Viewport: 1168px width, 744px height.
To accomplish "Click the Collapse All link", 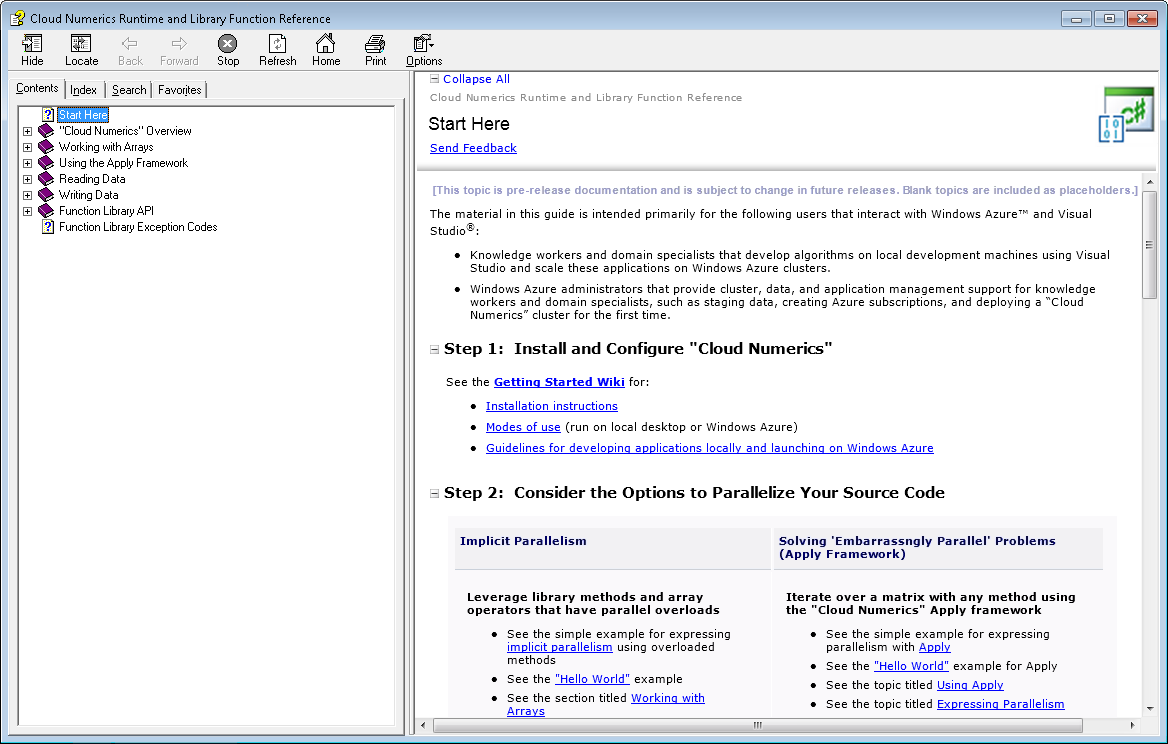I will coord(477,79).
